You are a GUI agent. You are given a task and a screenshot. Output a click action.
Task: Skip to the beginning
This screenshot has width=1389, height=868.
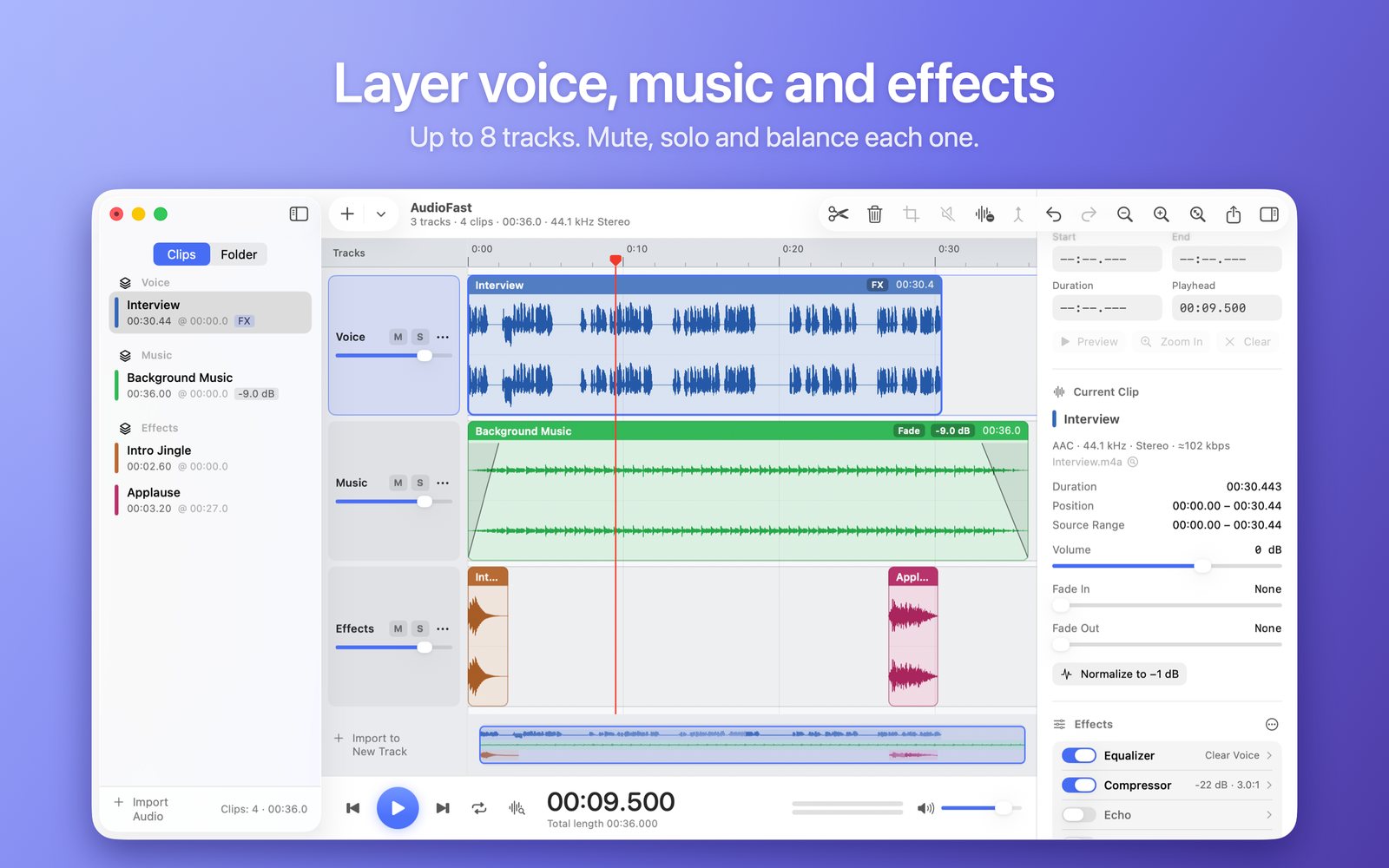[x=352, y=808]
